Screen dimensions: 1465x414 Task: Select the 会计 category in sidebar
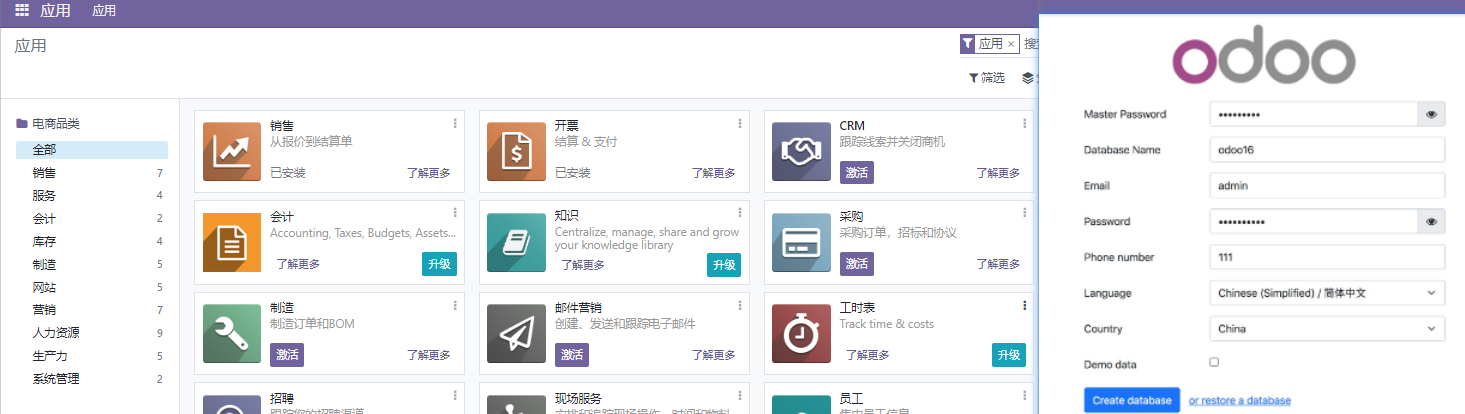(x=92, y=218)
